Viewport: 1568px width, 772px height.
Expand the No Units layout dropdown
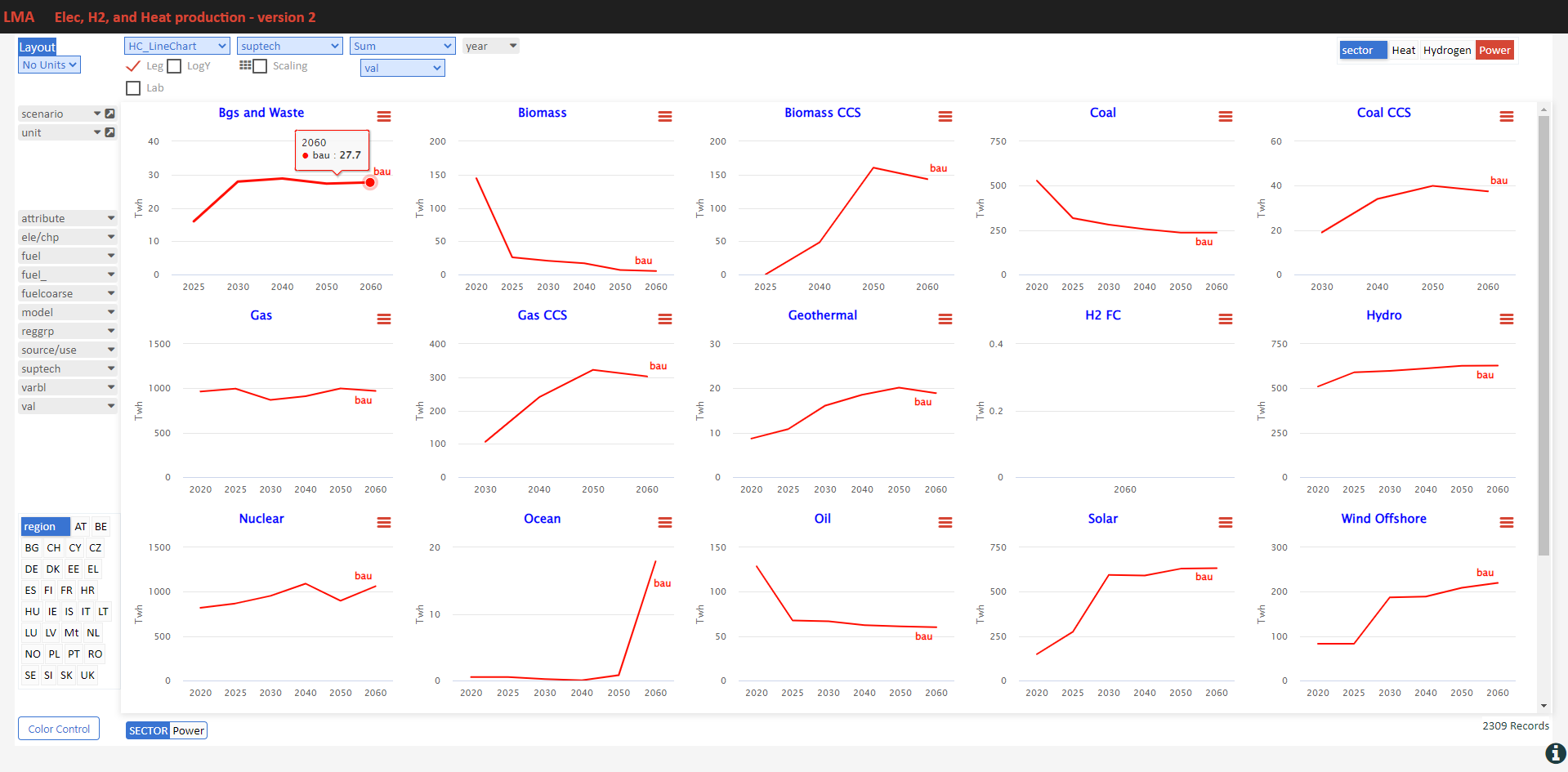(x=49, y=65)
